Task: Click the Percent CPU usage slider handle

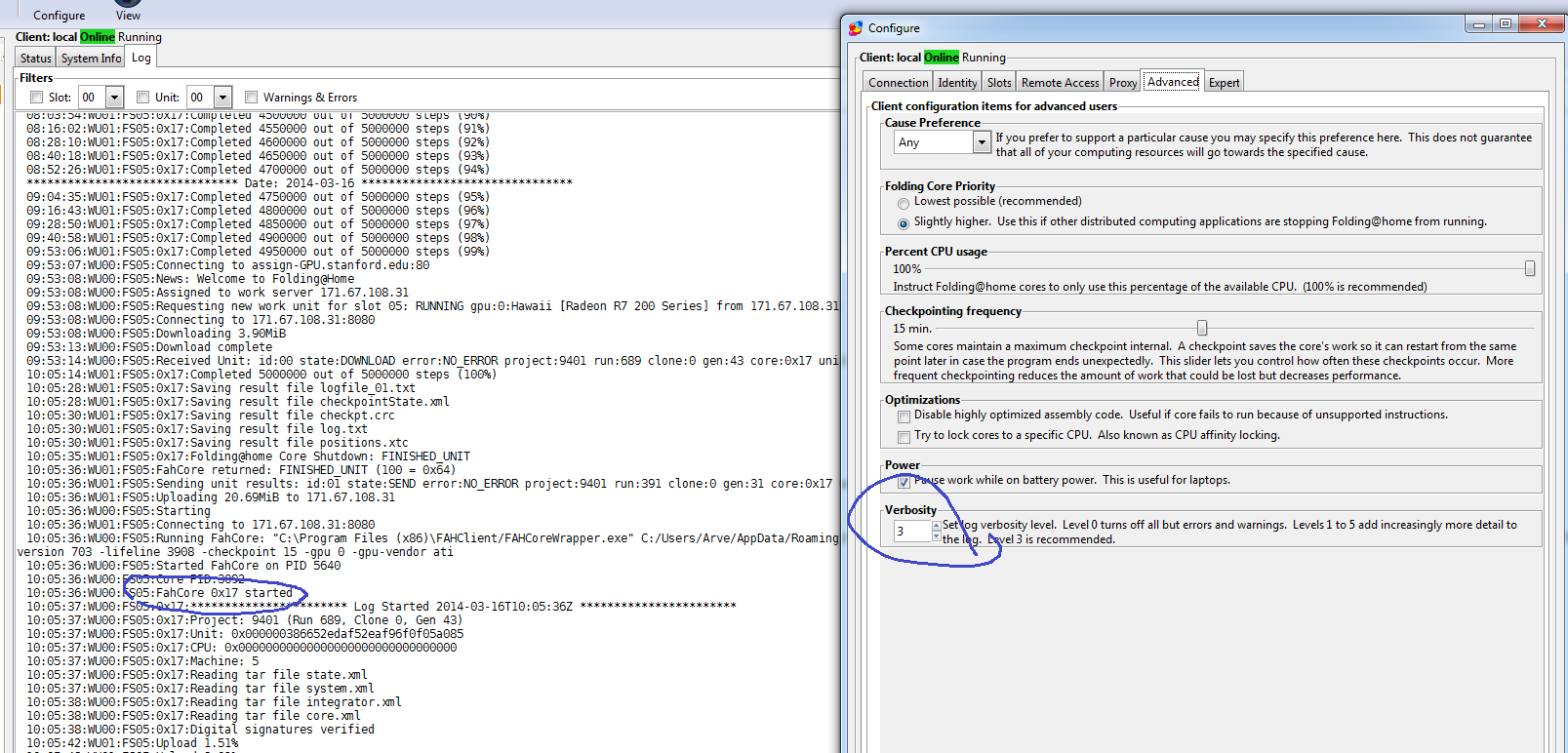Action: click(x=1530, y=268)
